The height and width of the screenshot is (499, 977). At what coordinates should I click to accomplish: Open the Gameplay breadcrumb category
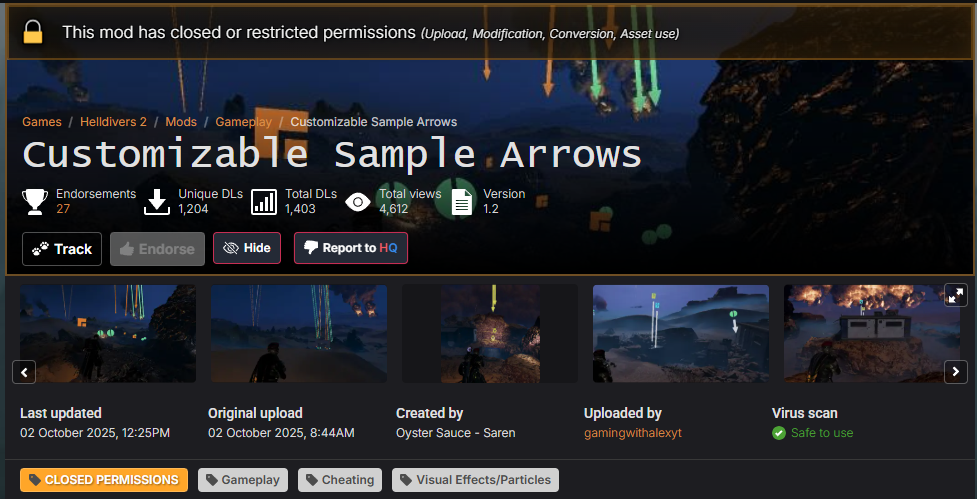(x=244, y=121)
